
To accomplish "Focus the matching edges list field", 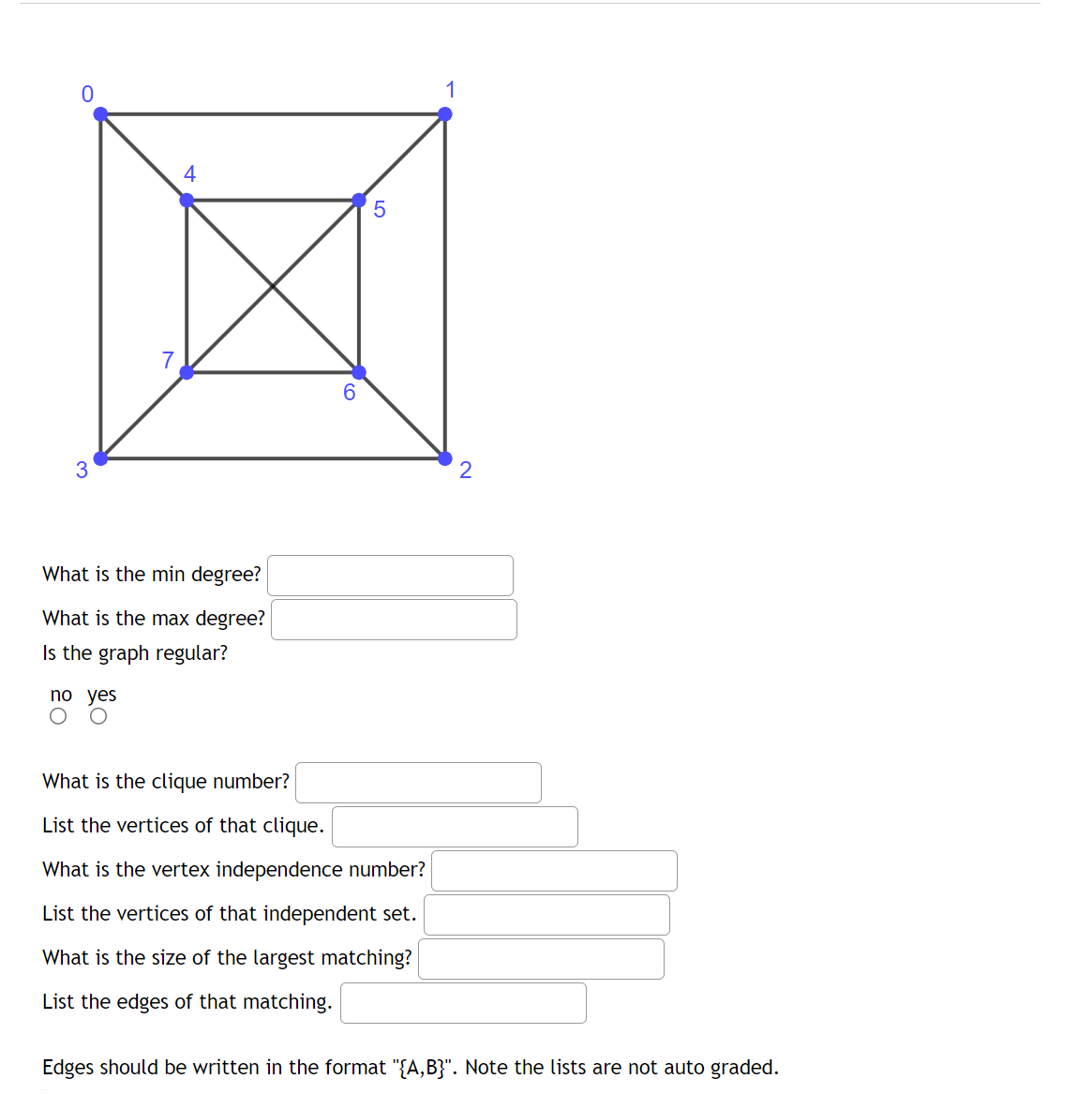I will (463, 1002).
